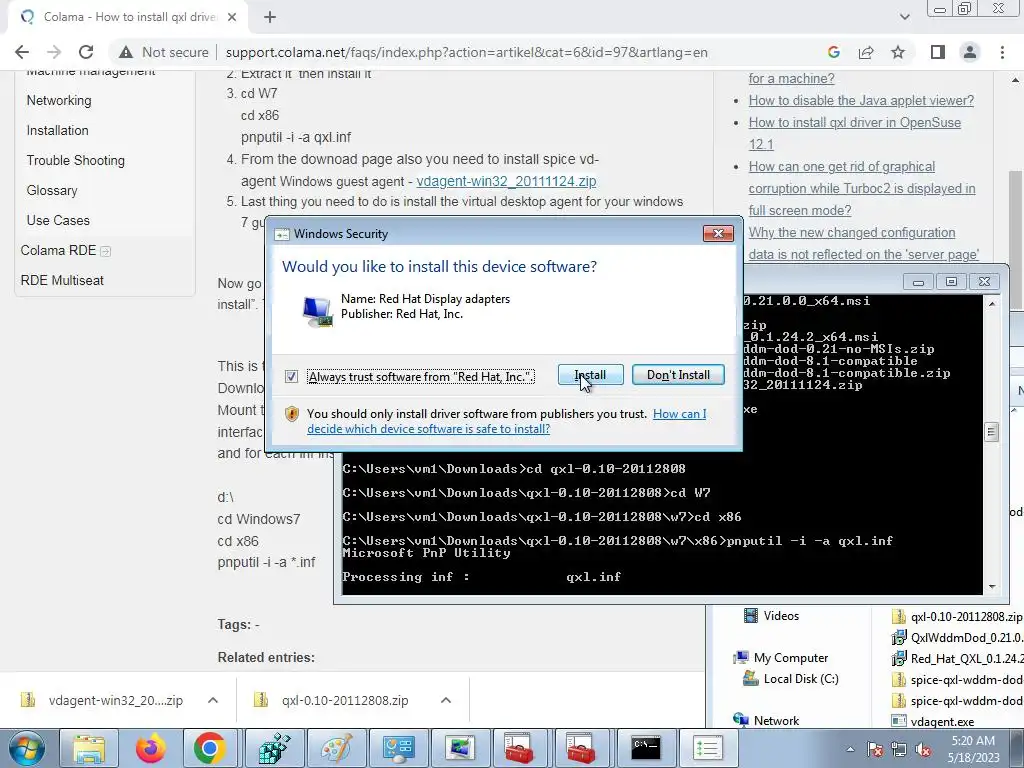Image resolution: width=1024 pixels, height=768 pixels.
Task: Open Glossary sidebar category
Action: pyautogui.click(x=52, y=191)
